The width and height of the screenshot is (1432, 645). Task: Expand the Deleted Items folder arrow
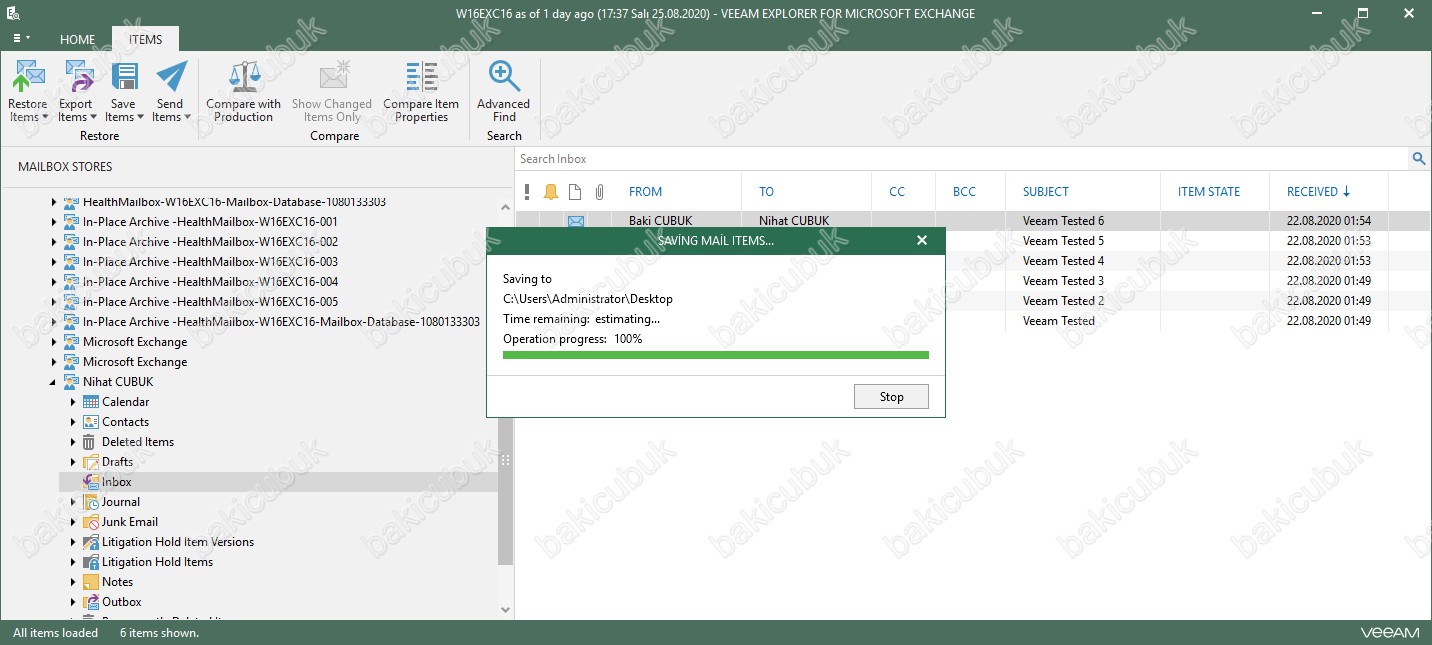73,442
